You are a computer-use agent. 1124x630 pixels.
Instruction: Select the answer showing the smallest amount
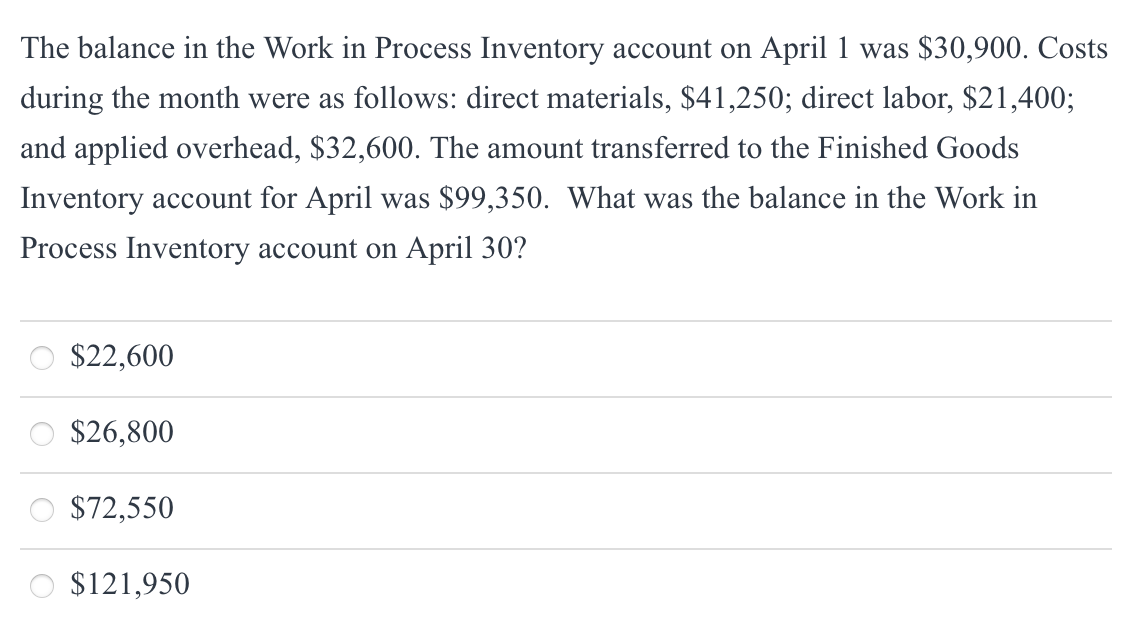click(40, 356)
